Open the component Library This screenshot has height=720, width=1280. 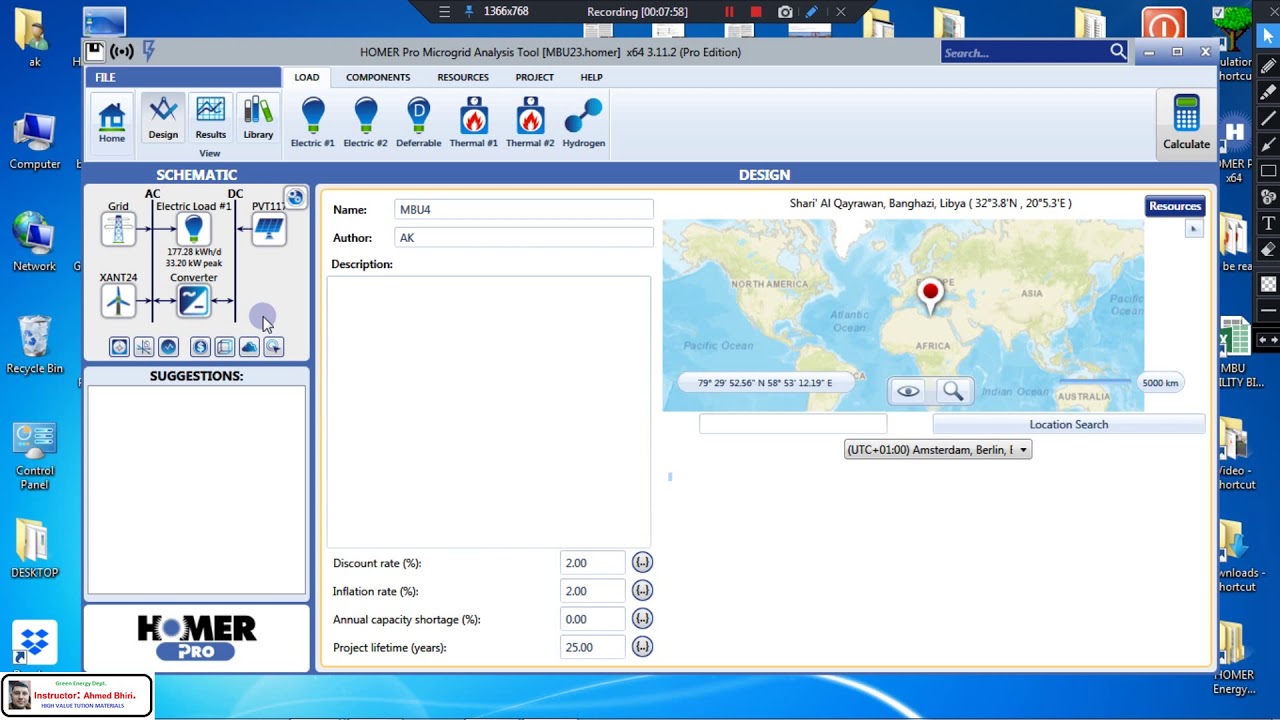point(258,119)
